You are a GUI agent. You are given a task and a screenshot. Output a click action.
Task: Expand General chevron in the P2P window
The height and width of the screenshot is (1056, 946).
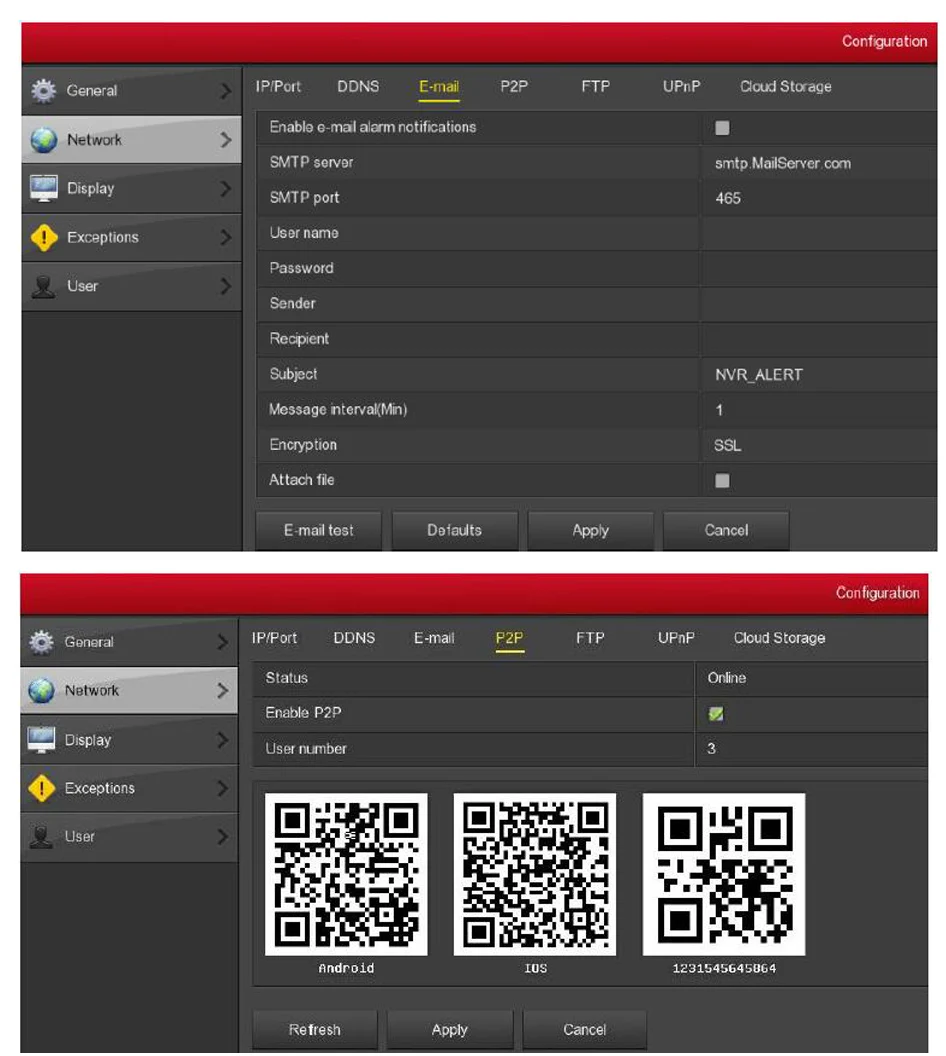[222, 642]
